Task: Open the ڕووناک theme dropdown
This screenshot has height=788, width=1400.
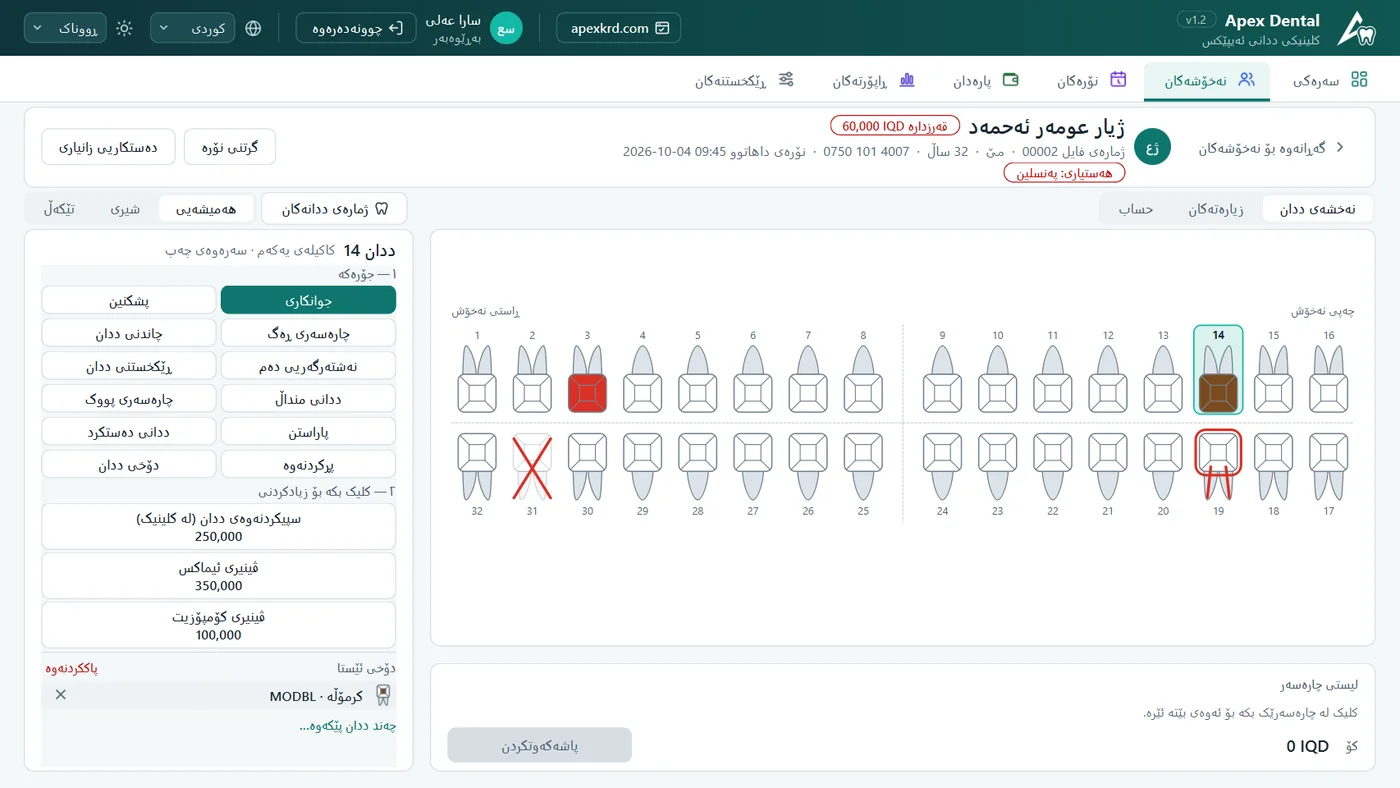Action: point(65,28)
